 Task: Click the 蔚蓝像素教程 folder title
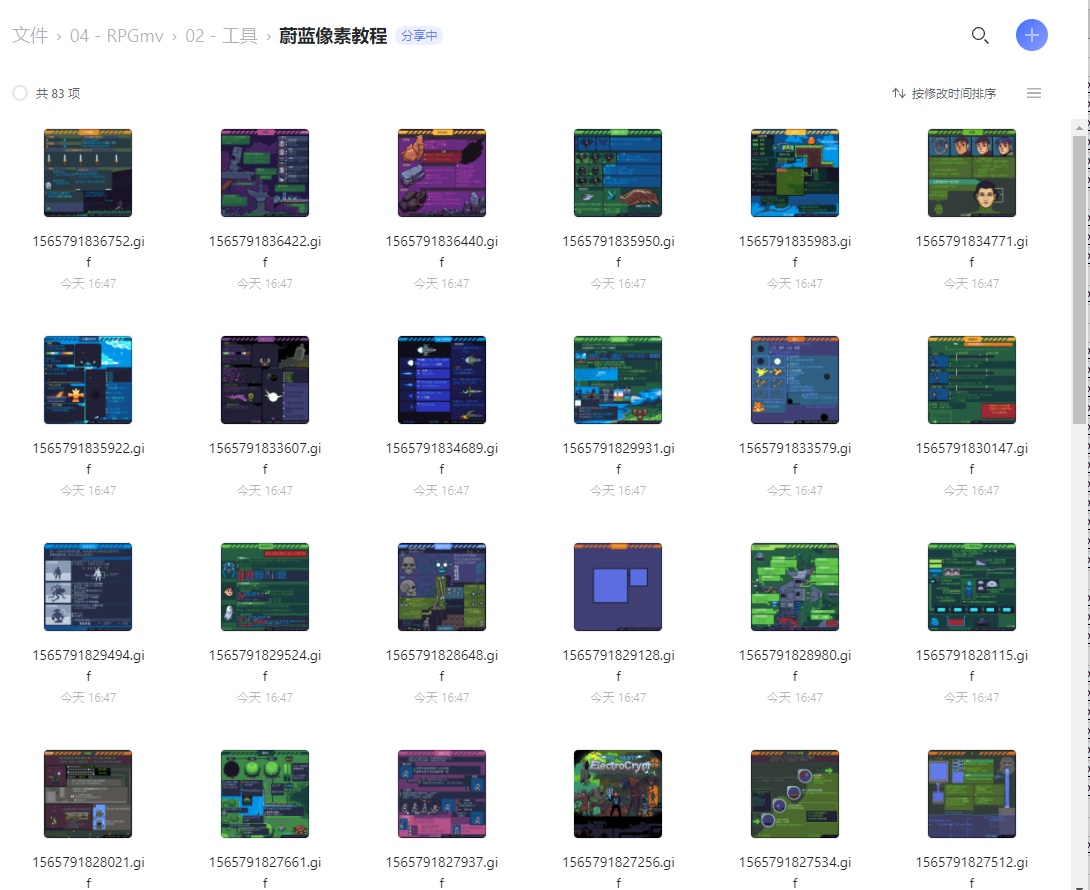click(333, 35)
